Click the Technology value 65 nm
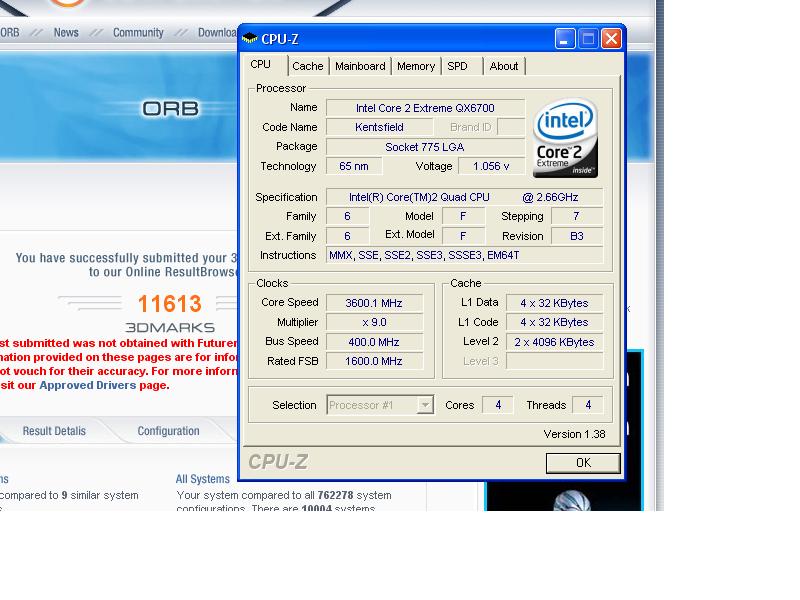Viewport: 800px width, 600px height. tap(354, 166)
